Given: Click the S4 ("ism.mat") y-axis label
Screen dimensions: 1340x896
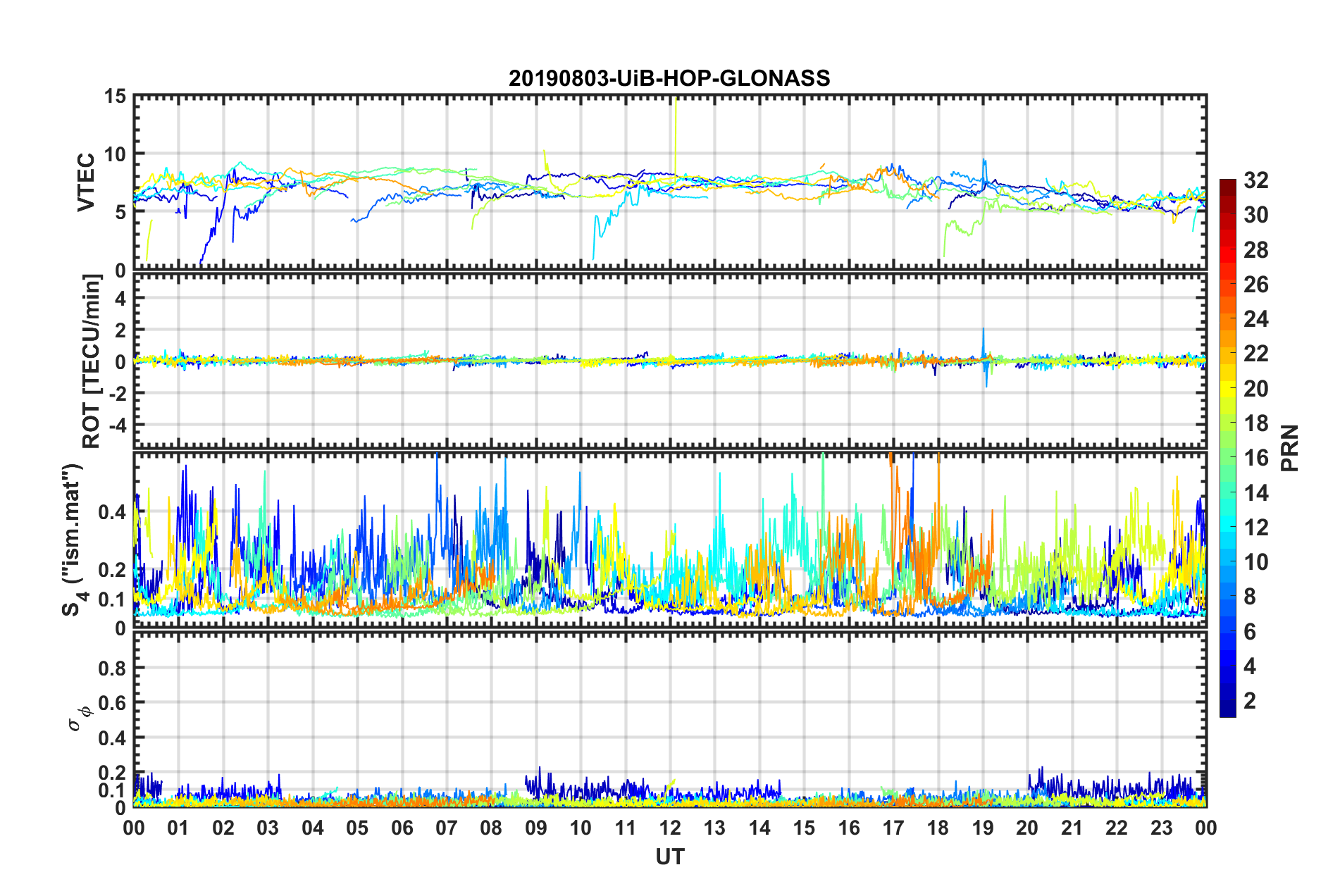Looking at the screenshot, I should pyautogui.click(x=73, y=540).
